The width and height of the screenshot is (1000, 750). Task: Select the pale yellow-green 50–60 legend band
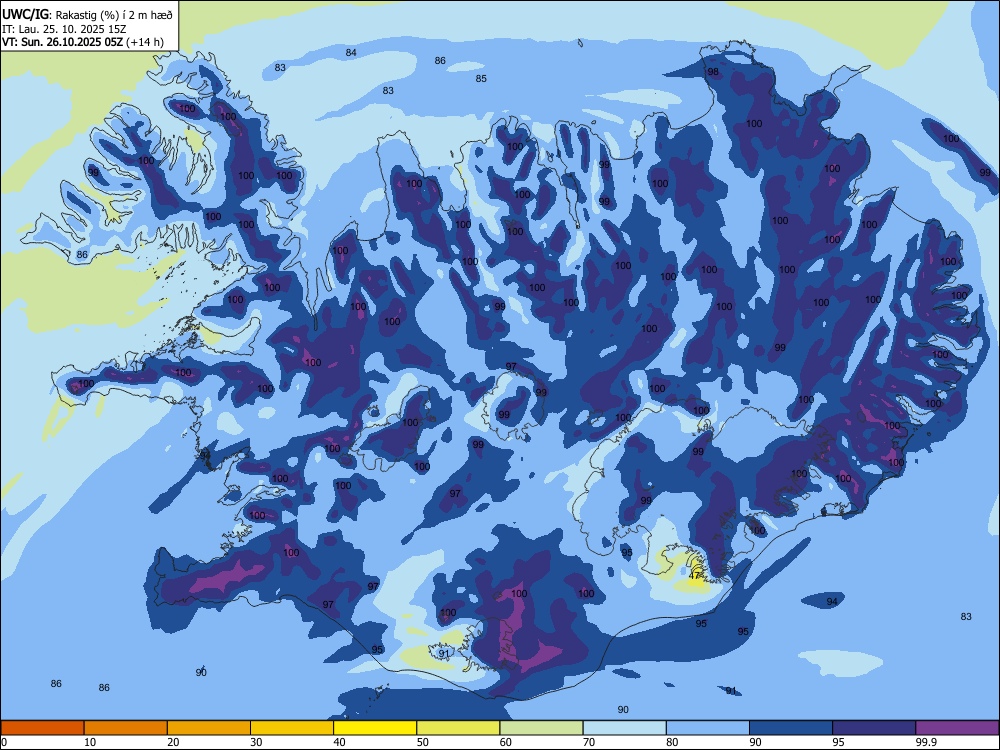point(458,728)
